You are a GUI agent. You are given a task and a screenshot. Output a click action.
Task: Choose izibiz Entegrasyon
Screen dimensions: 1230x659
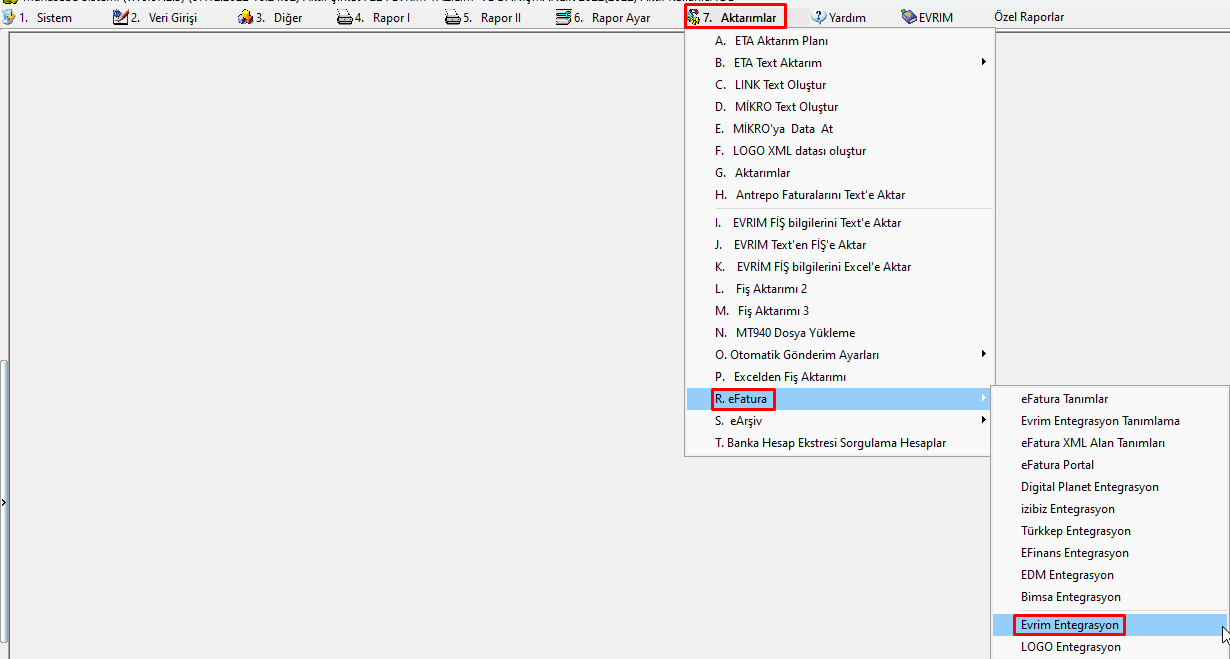[x=1110, y=509]
